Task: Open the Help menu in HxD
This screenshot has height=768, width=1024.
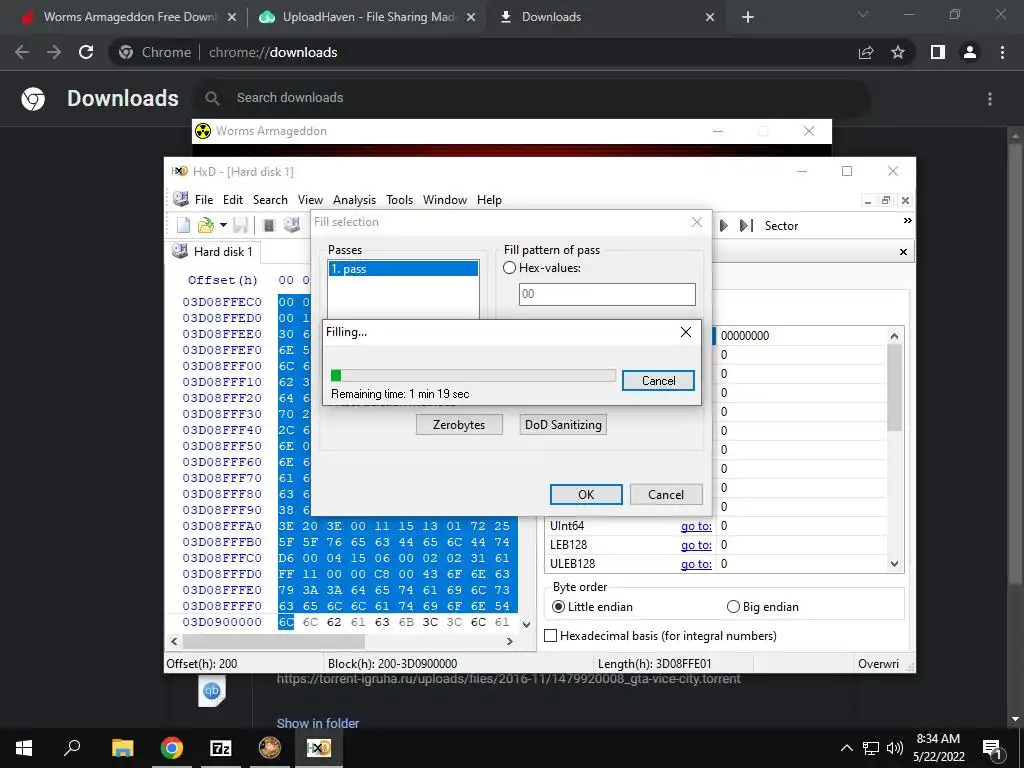Action: coord(489,200)
